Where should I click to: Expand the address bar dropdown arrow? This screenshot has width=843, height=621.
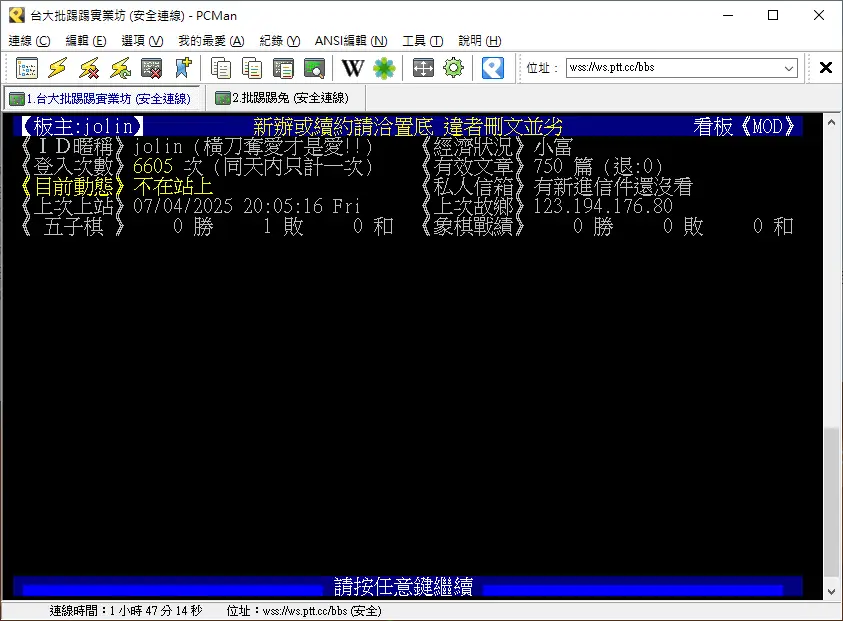789,68
